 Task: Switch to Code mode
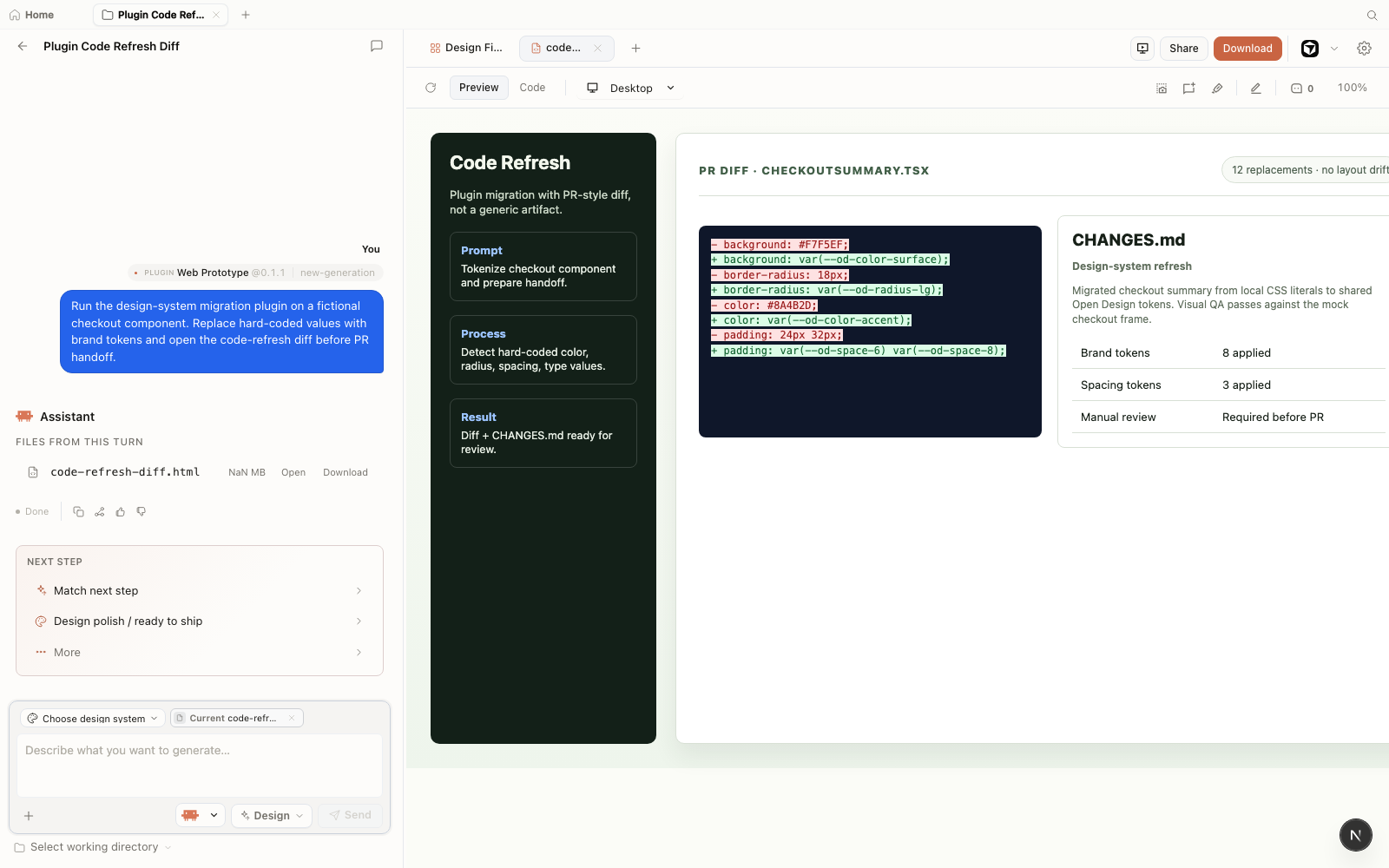coord(532,88)
